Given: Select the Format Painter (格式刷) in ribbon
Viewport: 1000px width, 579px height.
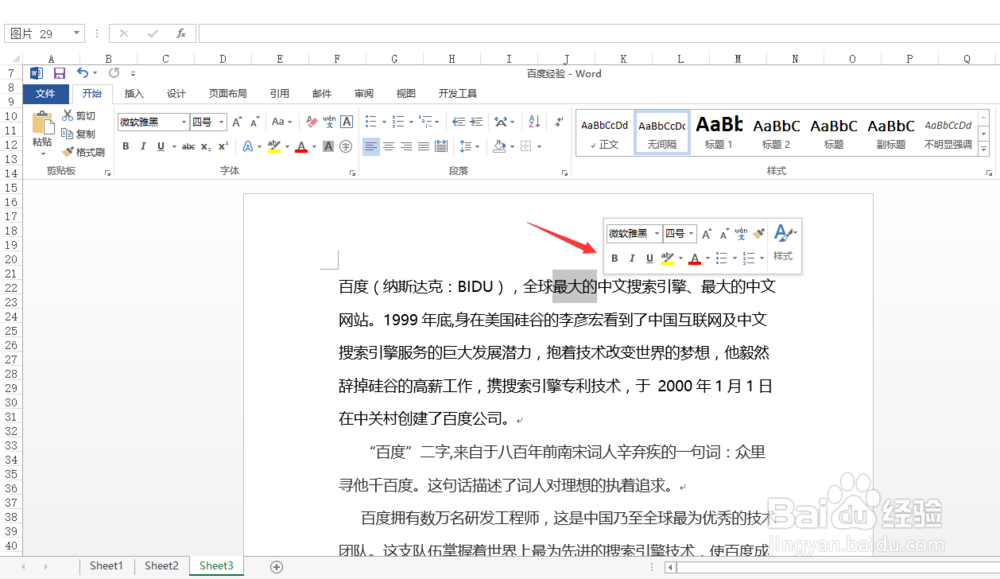Looking at the screenshot, I should pos(84,152).
